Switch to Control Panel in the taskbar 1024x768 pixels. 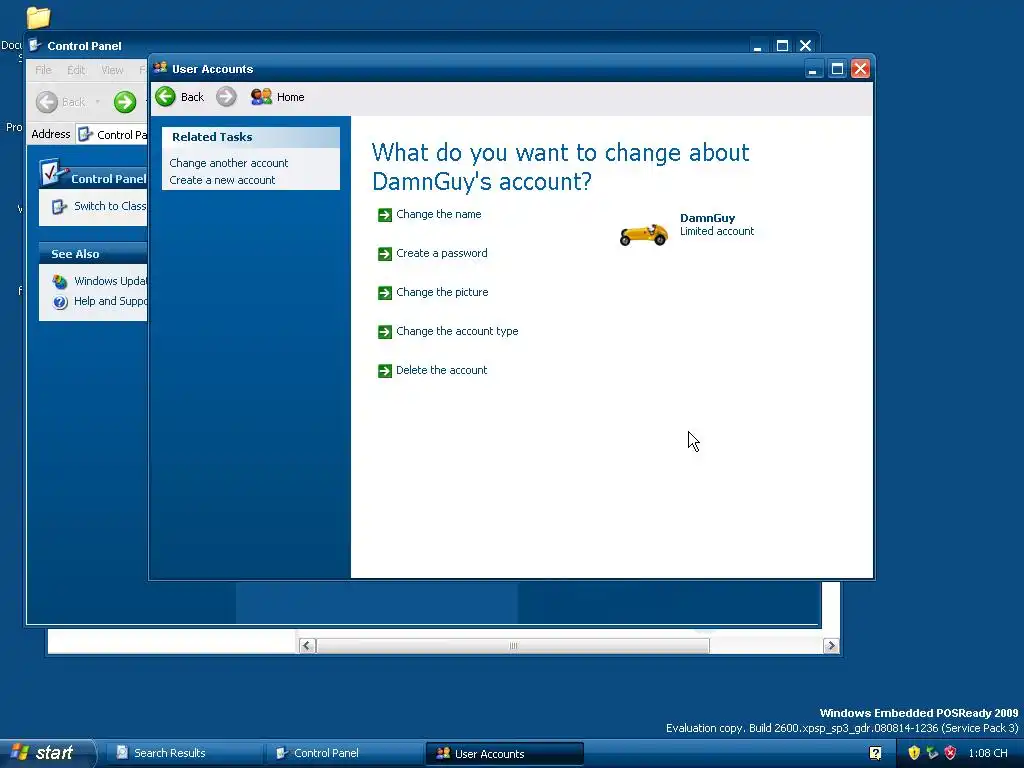344,753
